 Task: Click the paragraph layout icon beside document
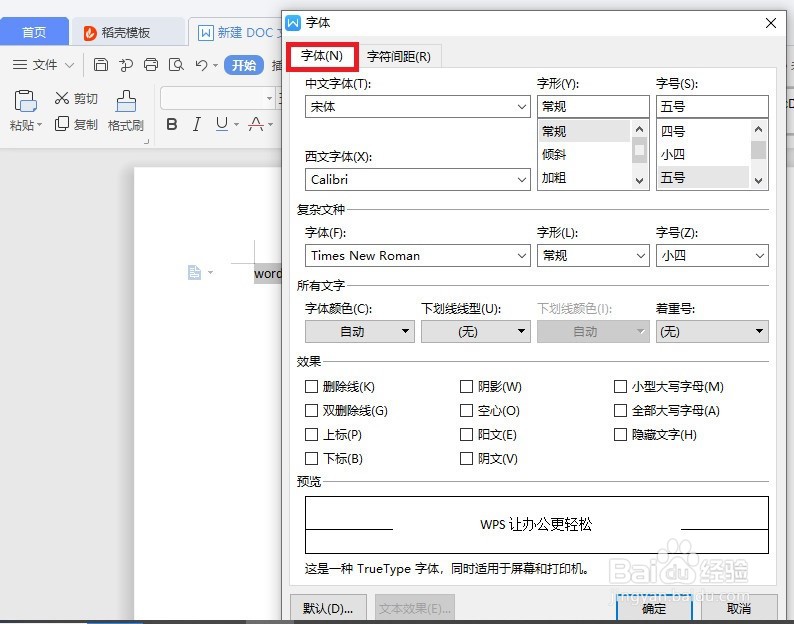pyautogui.click(x=194, y=272)
